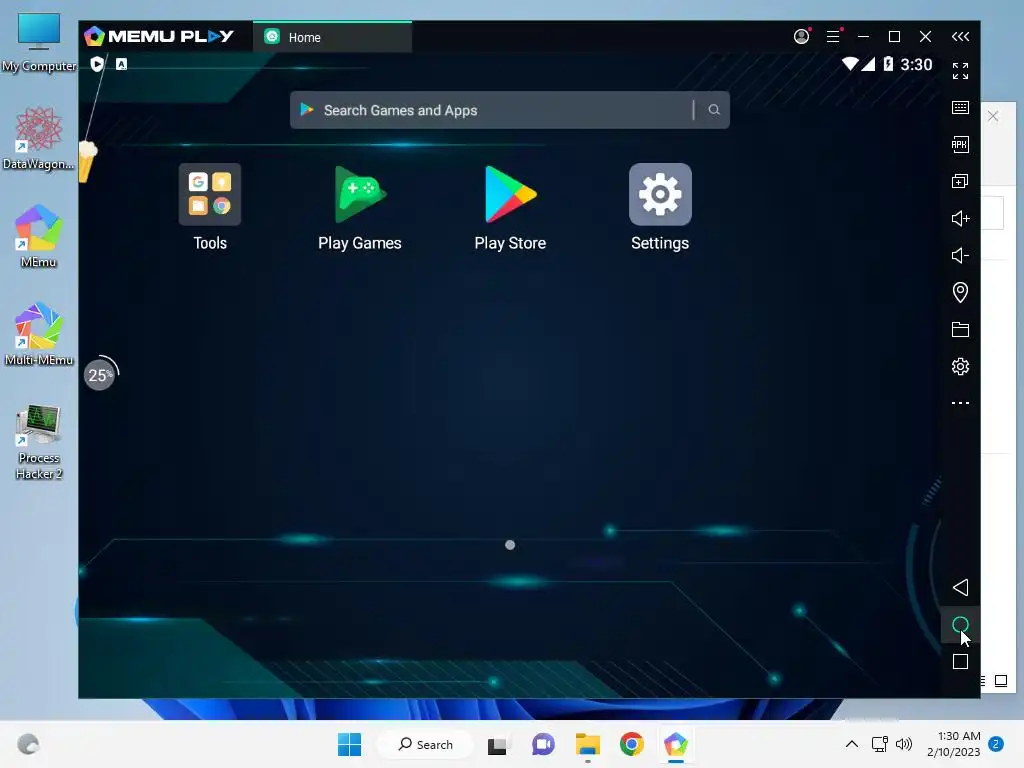Click the Search Games and Apps field
Image resolution: width=1024 pixels, height=768 pixels.
pos(509,110)
